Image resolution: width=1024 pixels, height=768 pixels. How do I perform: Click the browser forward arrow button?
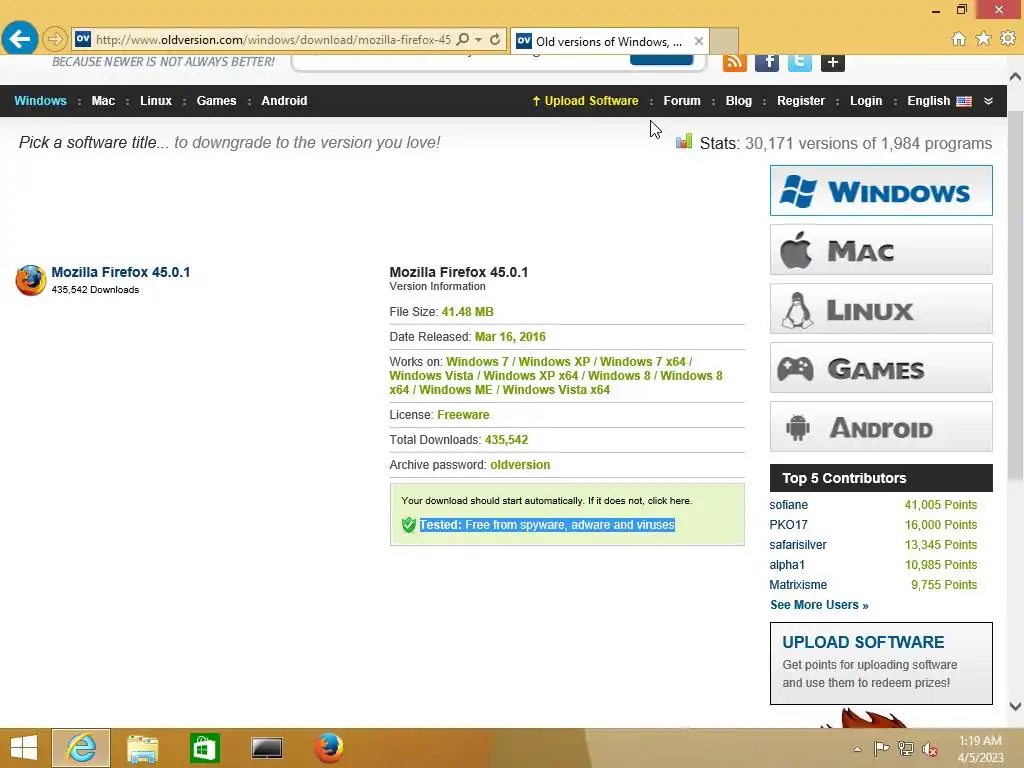pos(55,39)
